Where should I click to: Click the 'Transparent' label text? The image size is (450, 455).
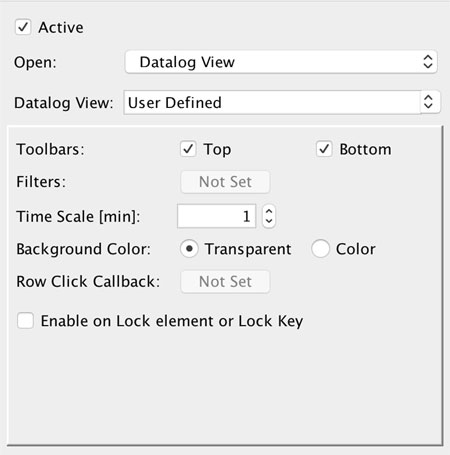point(248,249)
